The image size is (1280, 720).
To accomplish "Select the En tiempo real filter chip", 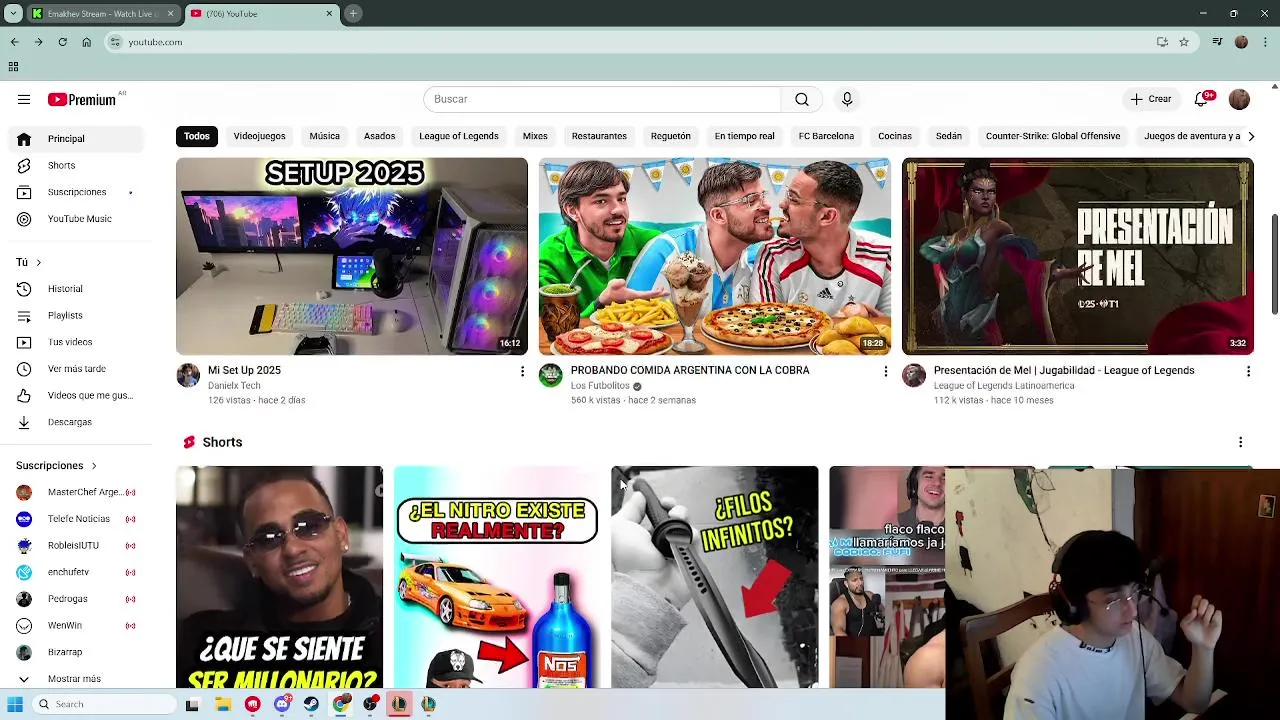I will pos(744,136).
